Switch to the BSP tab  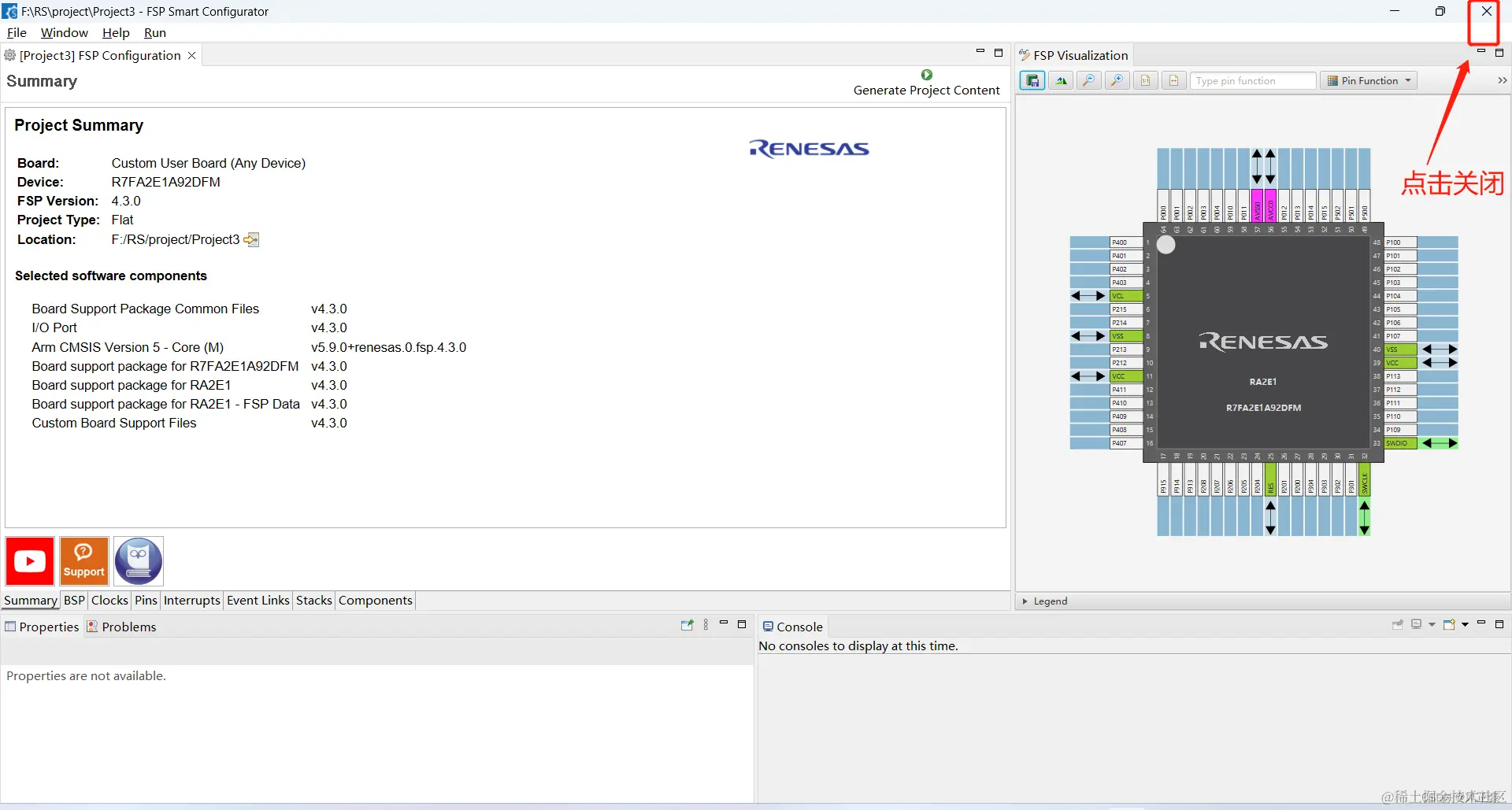click(x=74, y=600)
